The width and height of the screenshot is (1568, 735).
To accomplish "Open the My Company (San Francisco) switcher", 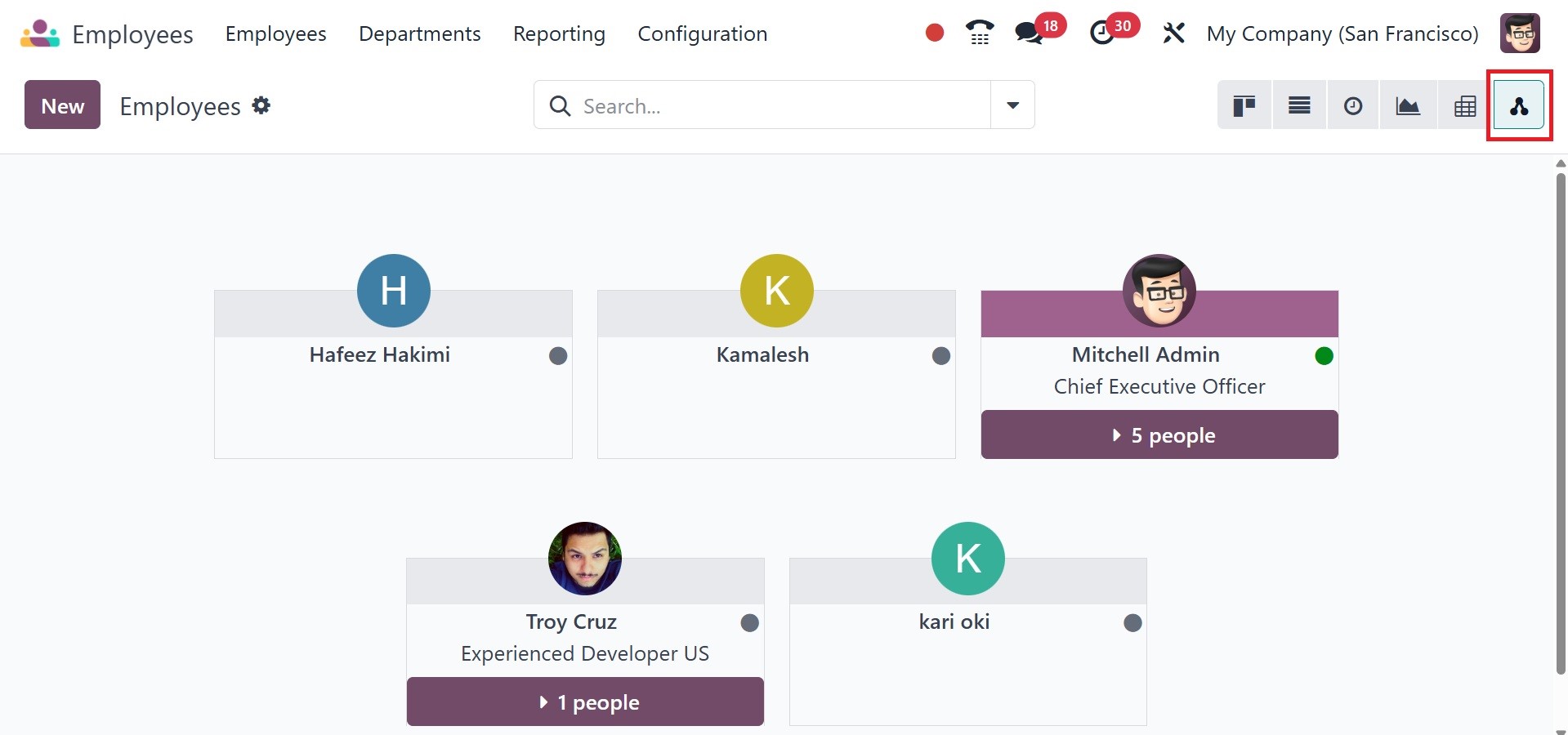I will 1342,33.
